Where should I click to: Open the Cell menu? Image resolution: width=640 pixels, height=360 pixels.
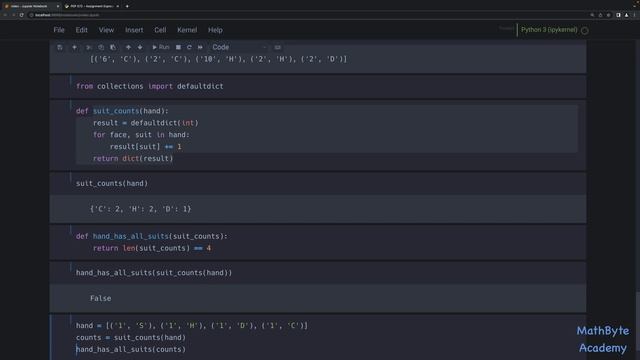[x=160, y=30]
